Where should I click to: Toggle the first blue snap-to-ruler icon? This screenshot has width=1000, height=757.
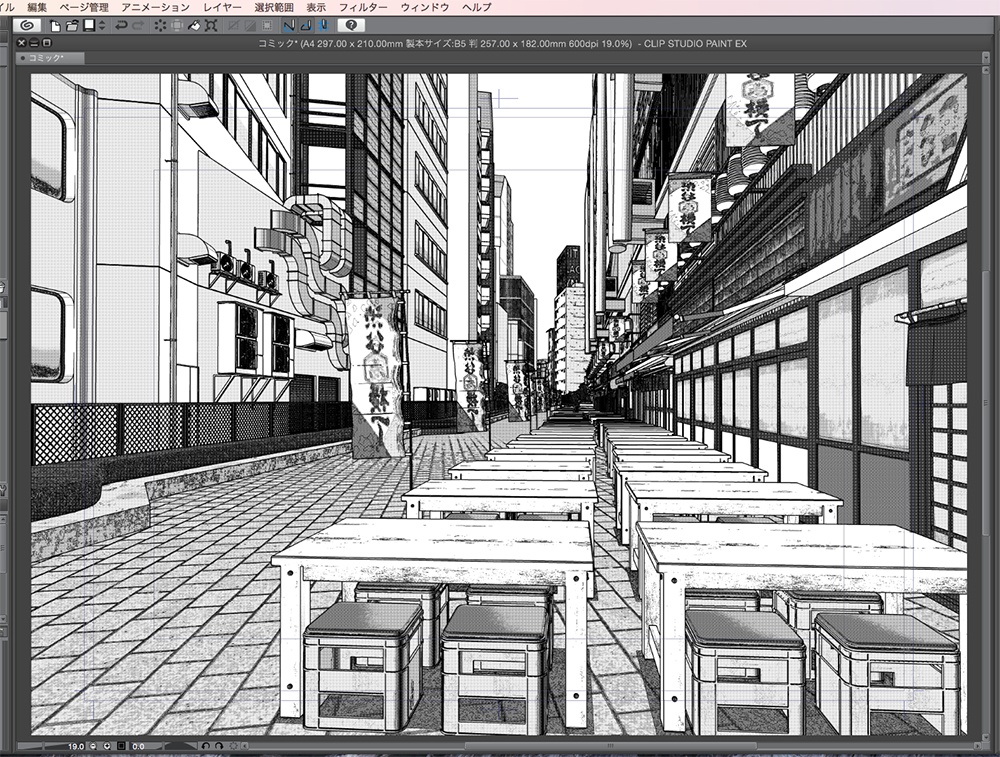(x=287, y=26)
